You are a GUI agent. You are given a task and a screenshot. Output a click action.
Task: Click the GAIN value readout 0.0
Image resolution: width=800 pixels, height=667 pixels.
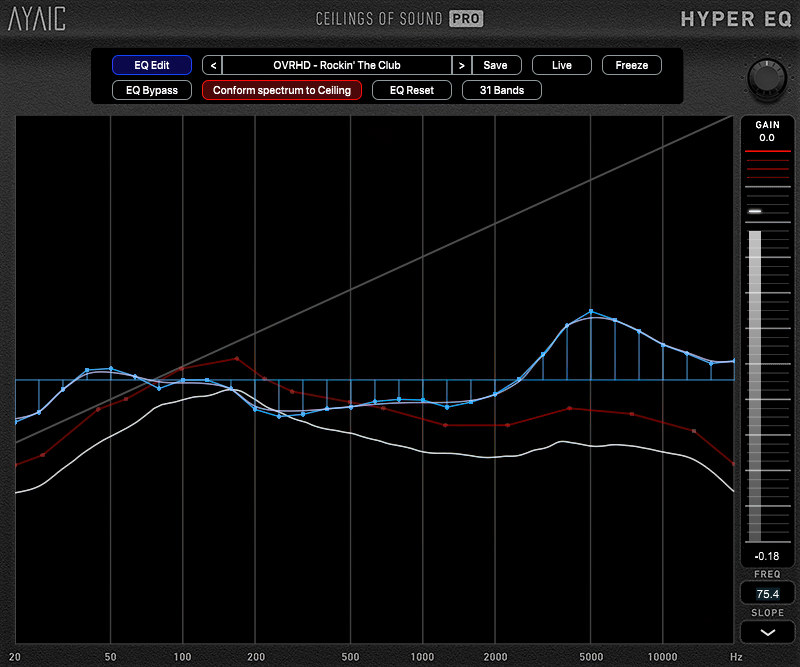[767, 138]
